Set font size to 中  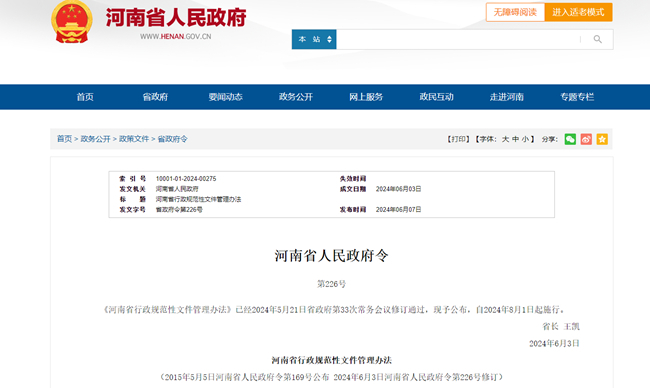click(515, 139)
